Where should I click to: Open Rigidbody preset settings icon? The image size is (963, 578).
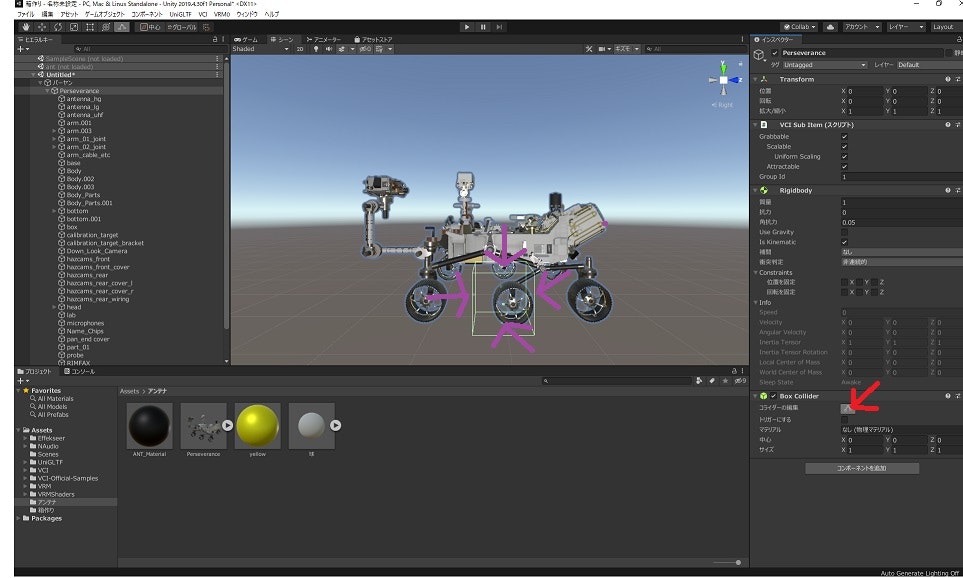pyautogui.click(x=957, y=190)
